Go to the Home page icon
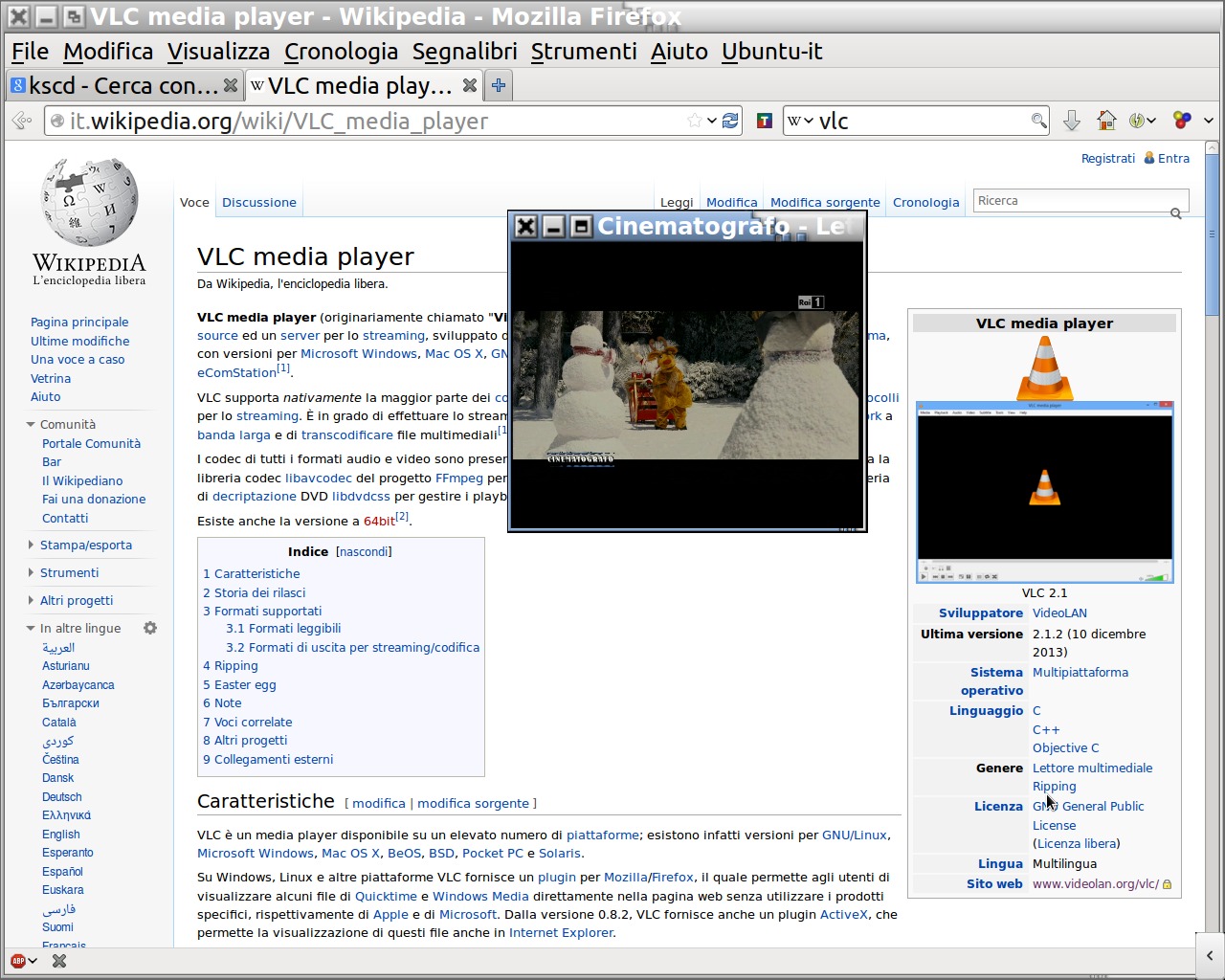The height and width of the screenshot is (980, 1225). click(x=1106, y=121)
